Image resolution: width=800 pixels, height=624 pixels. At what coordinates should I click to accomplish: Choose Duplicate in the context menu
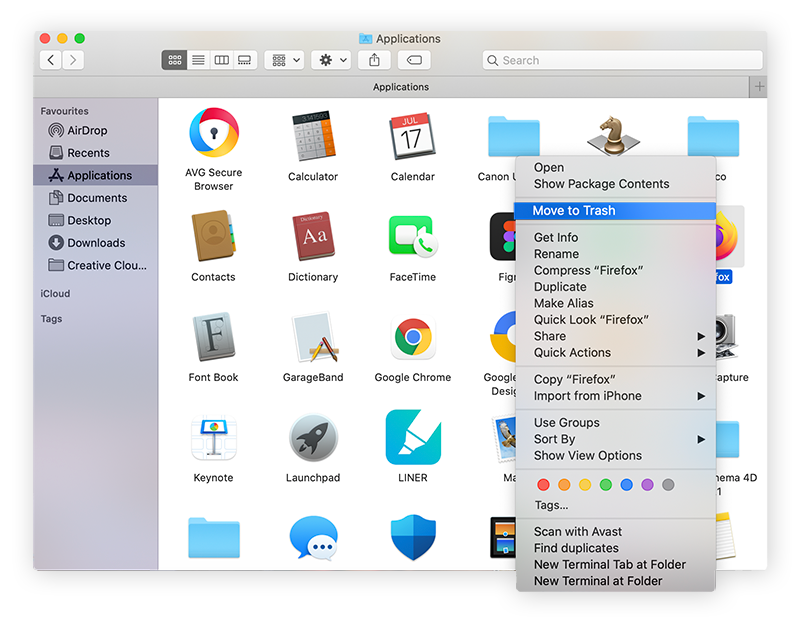[x=615, y=287]
